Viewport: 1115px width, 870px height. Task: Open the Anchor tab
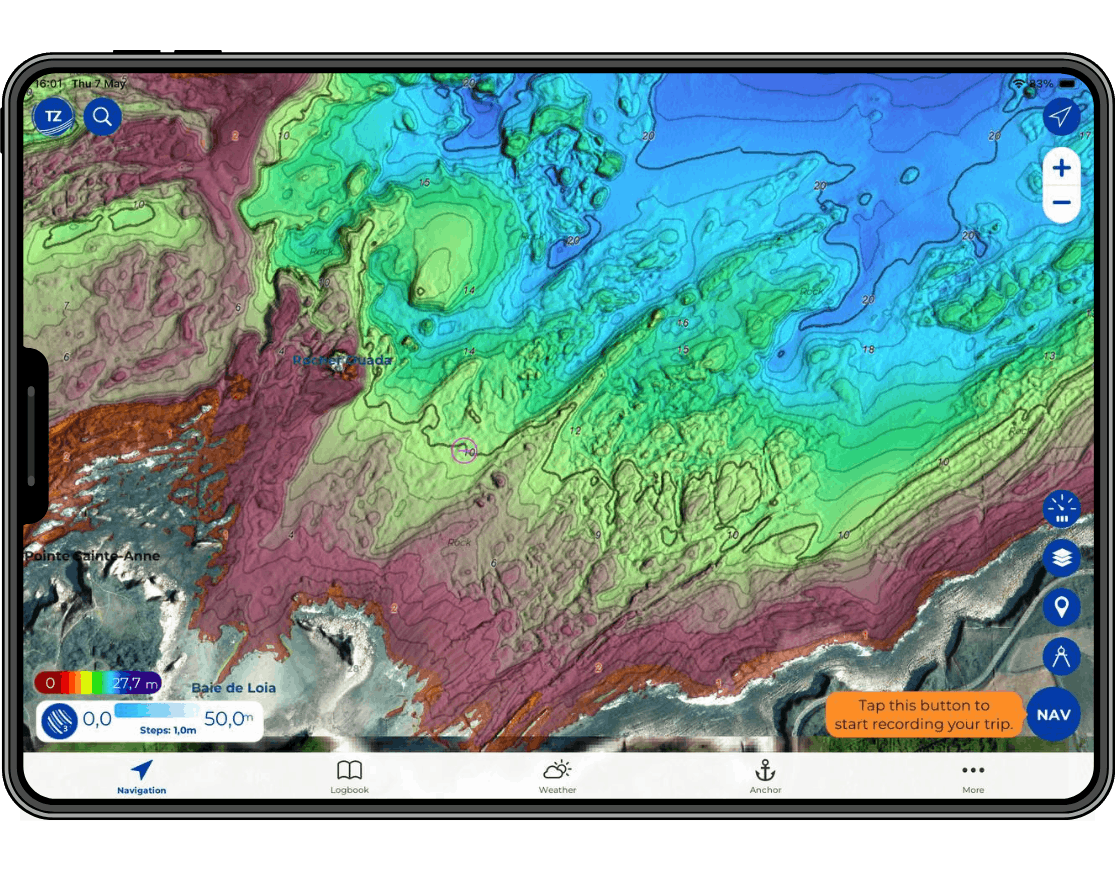point(765,777)
